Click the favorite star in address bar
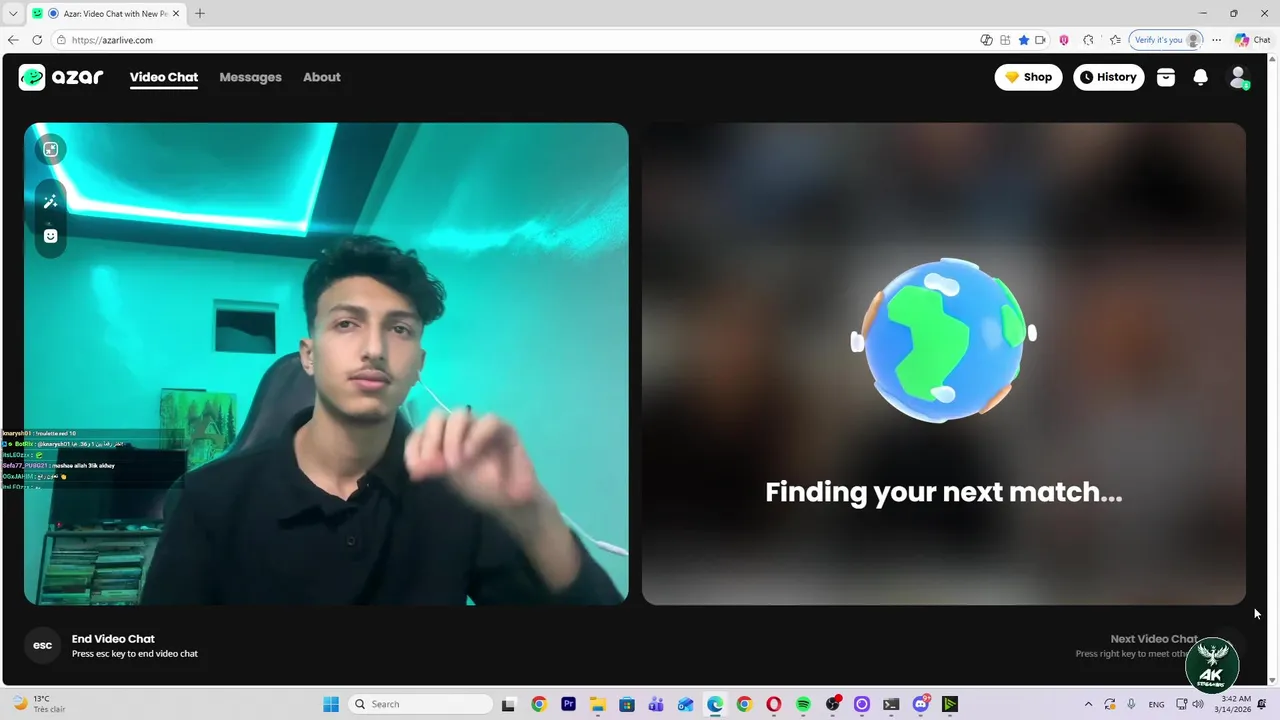 coord(1024,40)
